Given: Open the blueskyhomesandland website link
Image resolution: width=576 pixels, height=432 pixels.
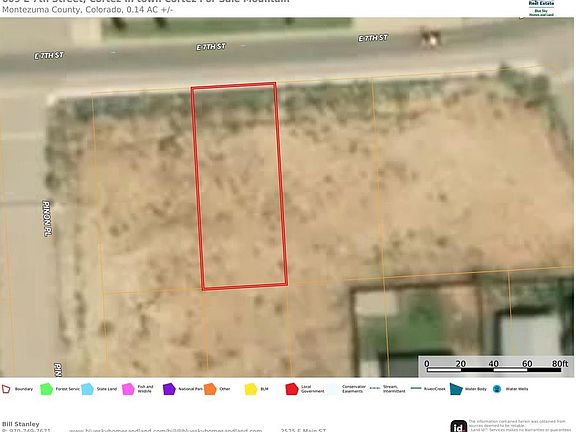Looking at the screenshot, I should coord(166,430).
